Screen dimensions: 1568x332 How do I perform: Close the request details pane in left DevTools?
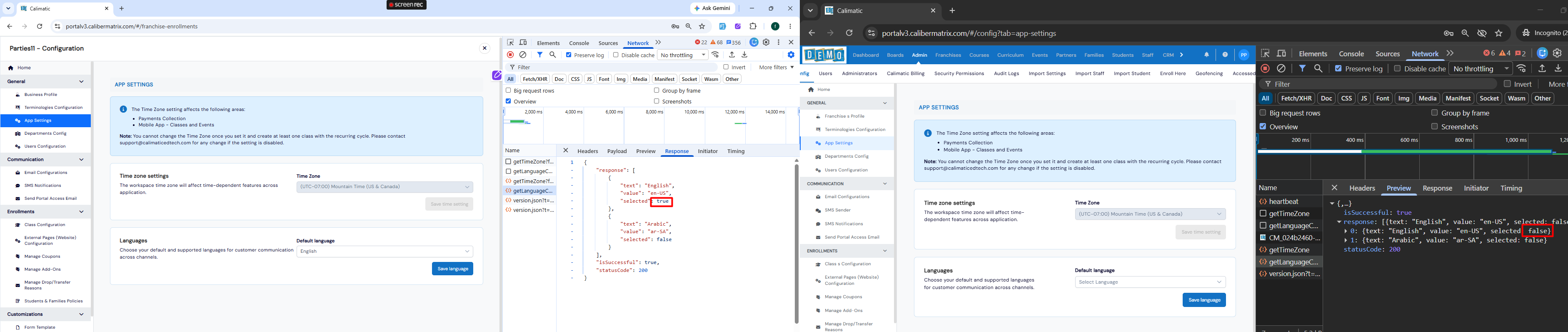tap(565, 151)
